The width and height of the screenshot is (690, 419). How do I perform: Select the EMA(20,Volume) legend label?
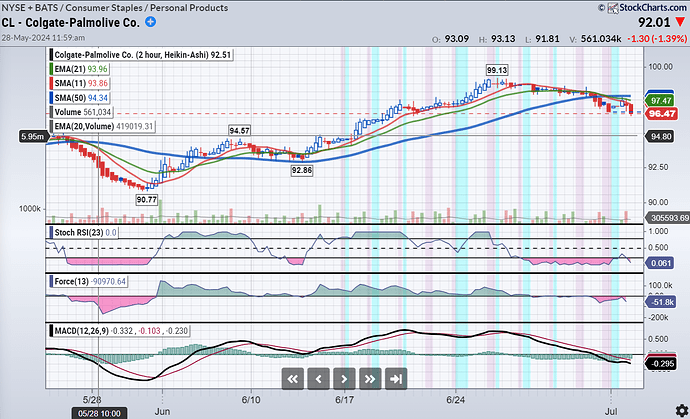pos(104,127)
